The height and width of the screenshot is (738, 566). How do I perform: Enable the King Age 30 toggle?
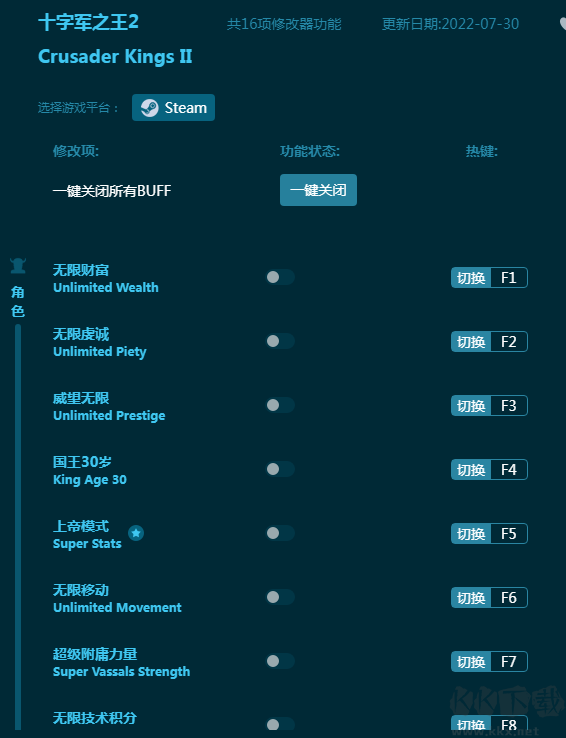pyautogui.click(x=280, y=469)
